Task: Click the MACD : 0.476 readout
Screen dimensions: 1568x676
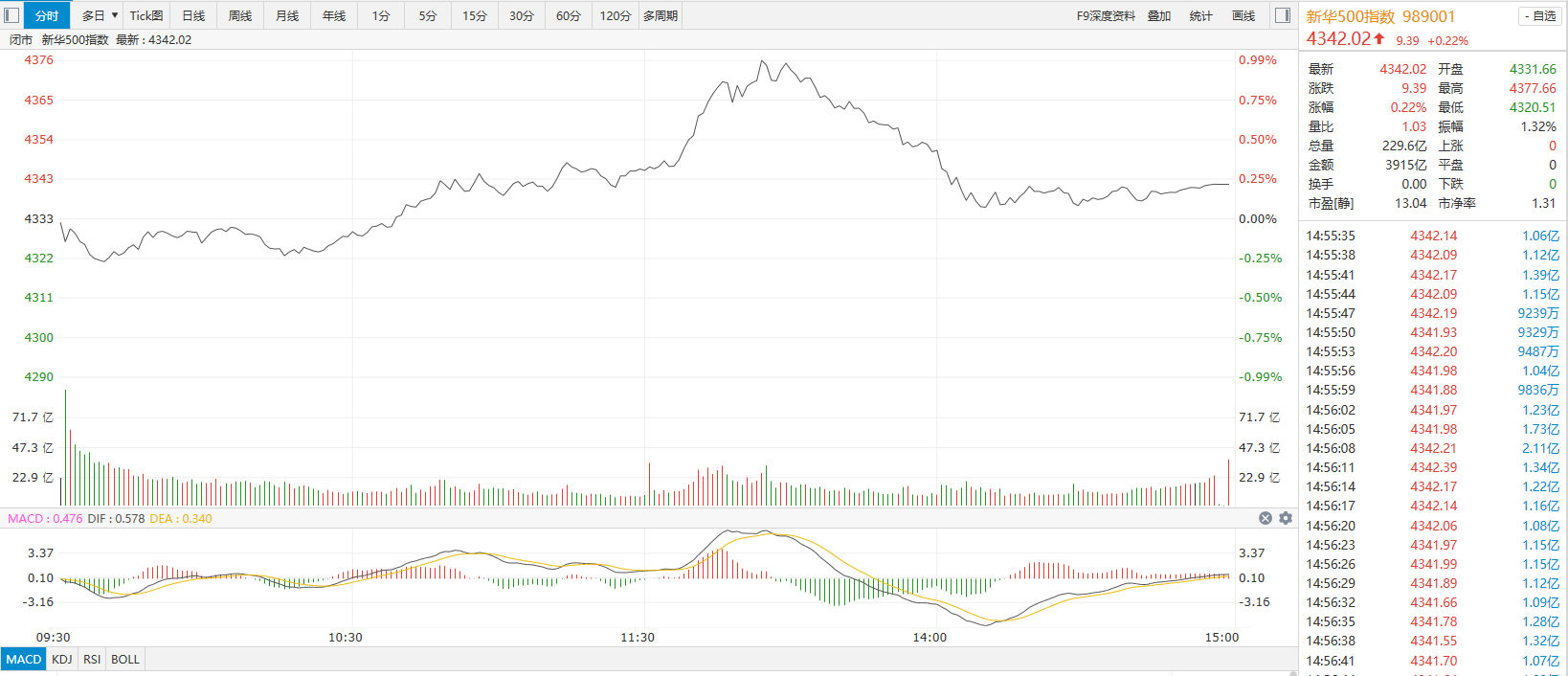Action: 45,518
